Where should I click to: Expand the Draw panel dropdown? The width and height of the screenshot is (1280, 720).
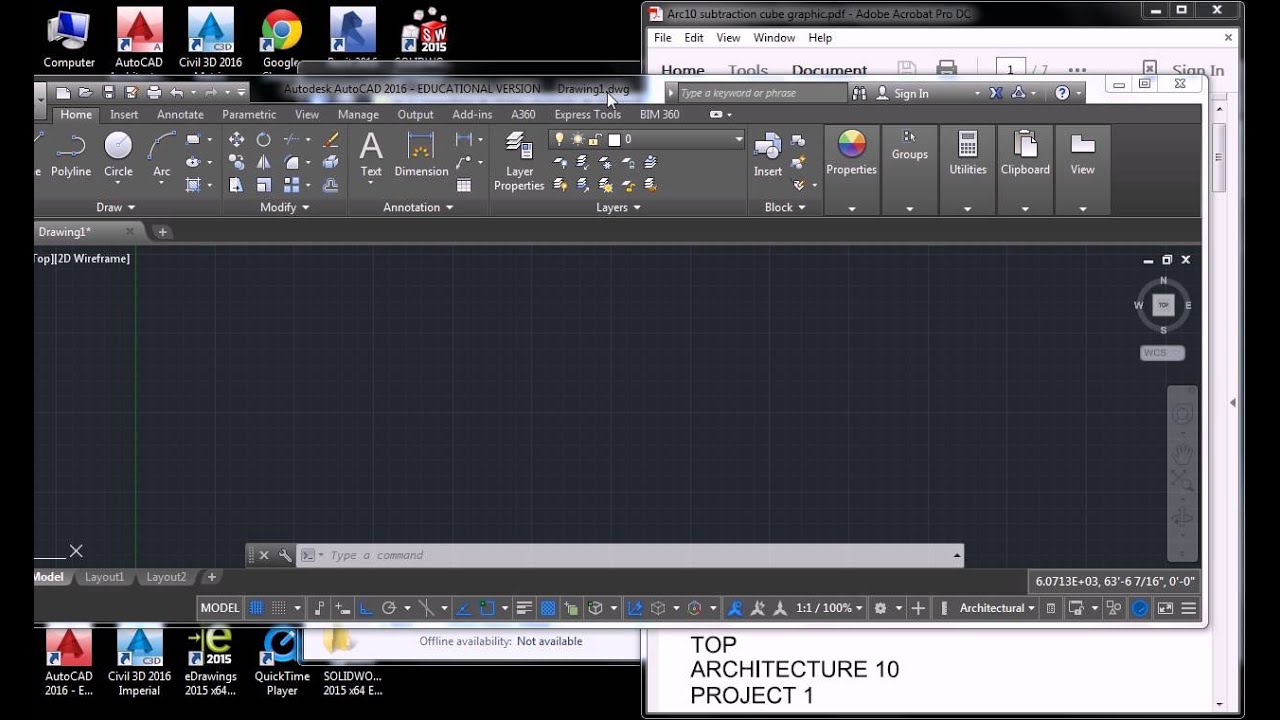tap(115, 207)
